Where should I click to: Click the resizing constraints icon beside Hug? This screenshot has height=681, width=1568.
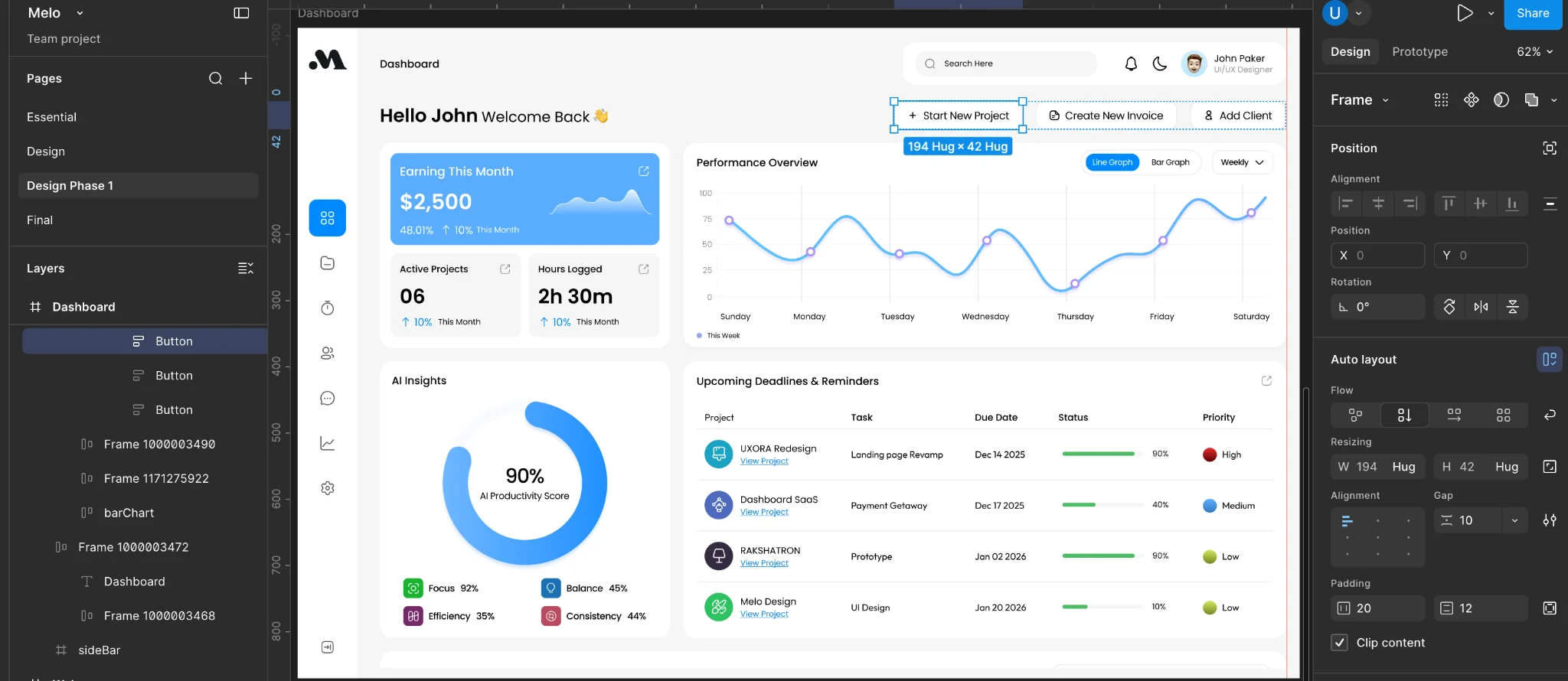pos(1550,467)
